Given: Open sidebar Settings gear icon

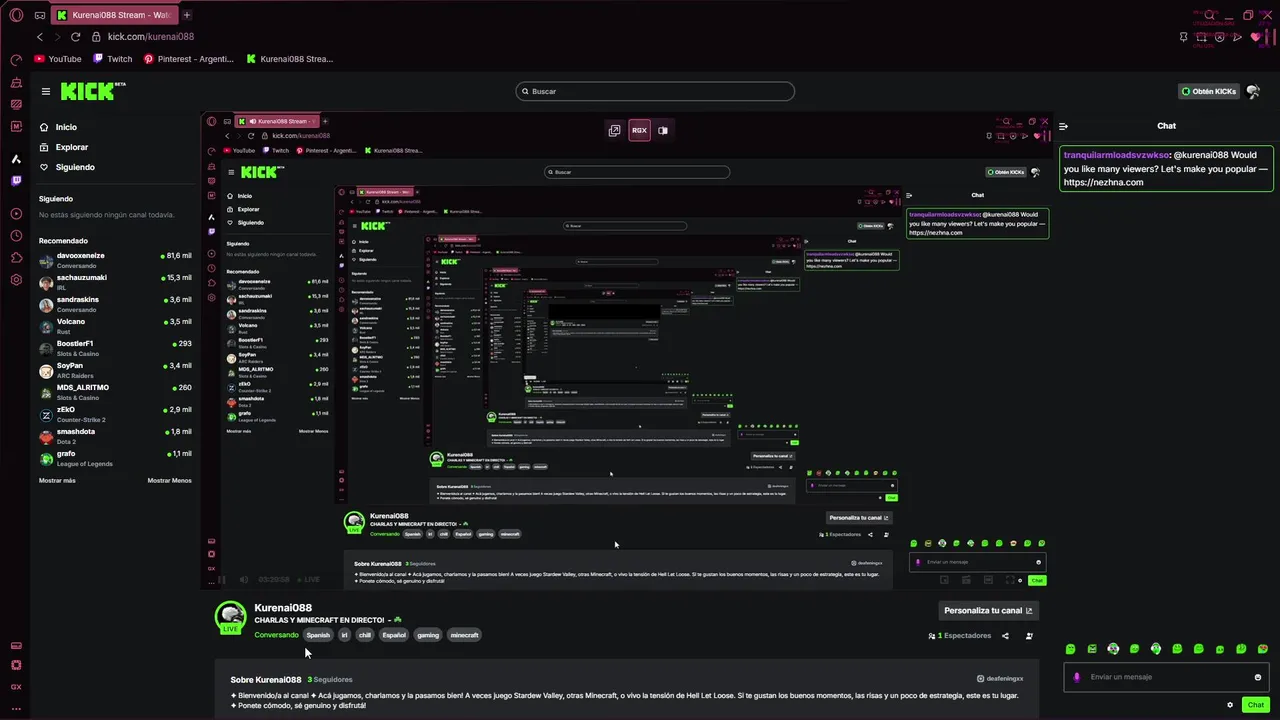Looking at the screenshot, I should pos(16,280).
